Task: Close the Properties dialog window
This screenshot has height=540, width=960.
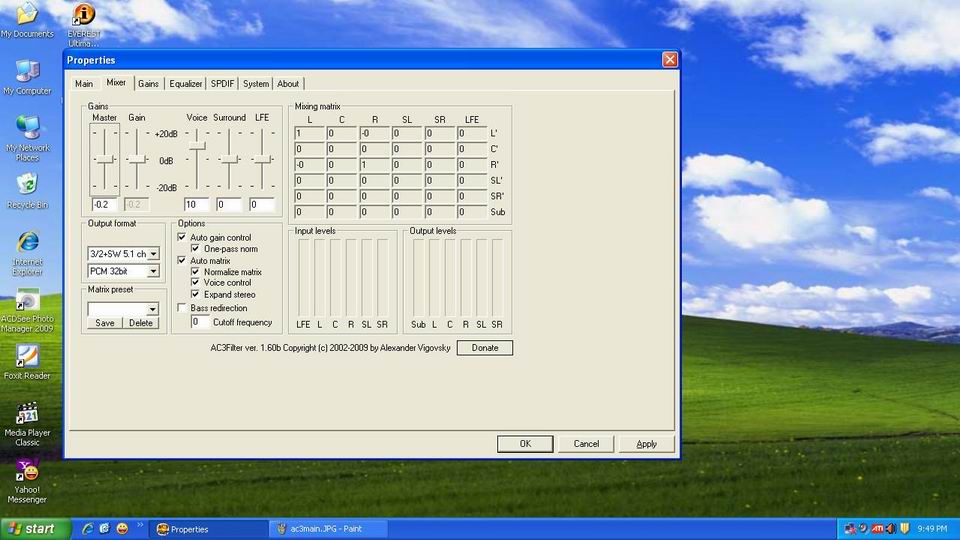Action: tap(670, 59)
